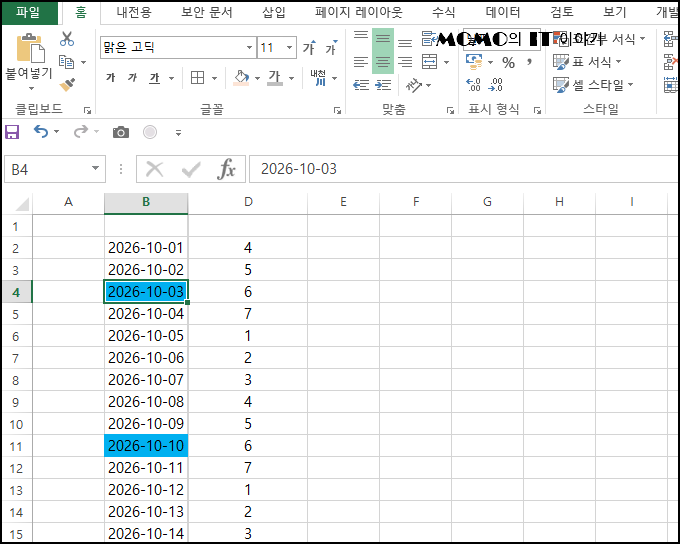Viewport: 680px width, 544px height.
Task: Click the Redo arrow
Action: point(81,131)
